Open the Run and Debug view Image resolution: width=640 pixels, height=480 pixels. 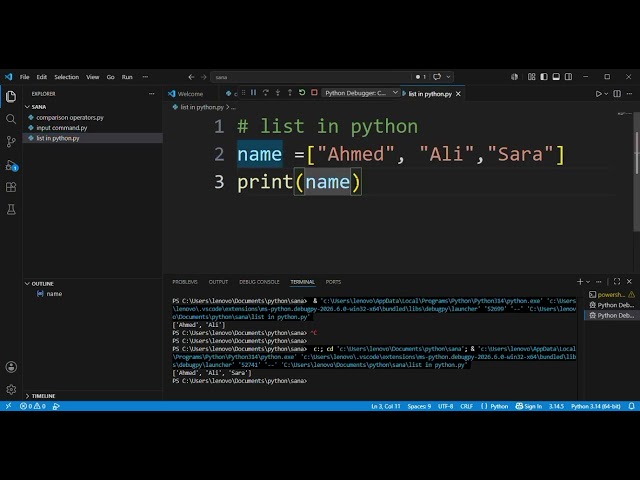tap(11, 165)
